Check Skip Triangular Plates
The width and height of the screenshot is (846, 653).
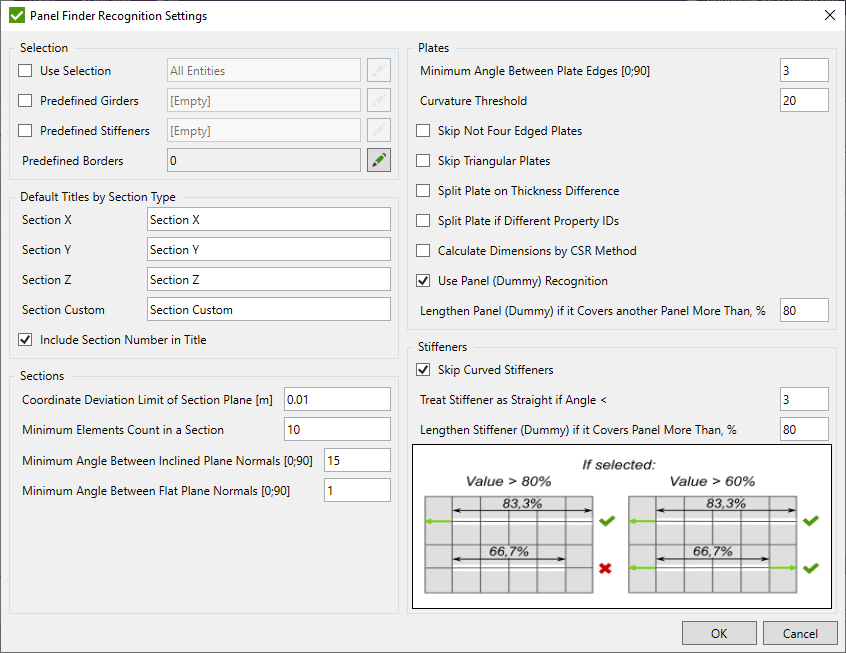click(423, 160)
